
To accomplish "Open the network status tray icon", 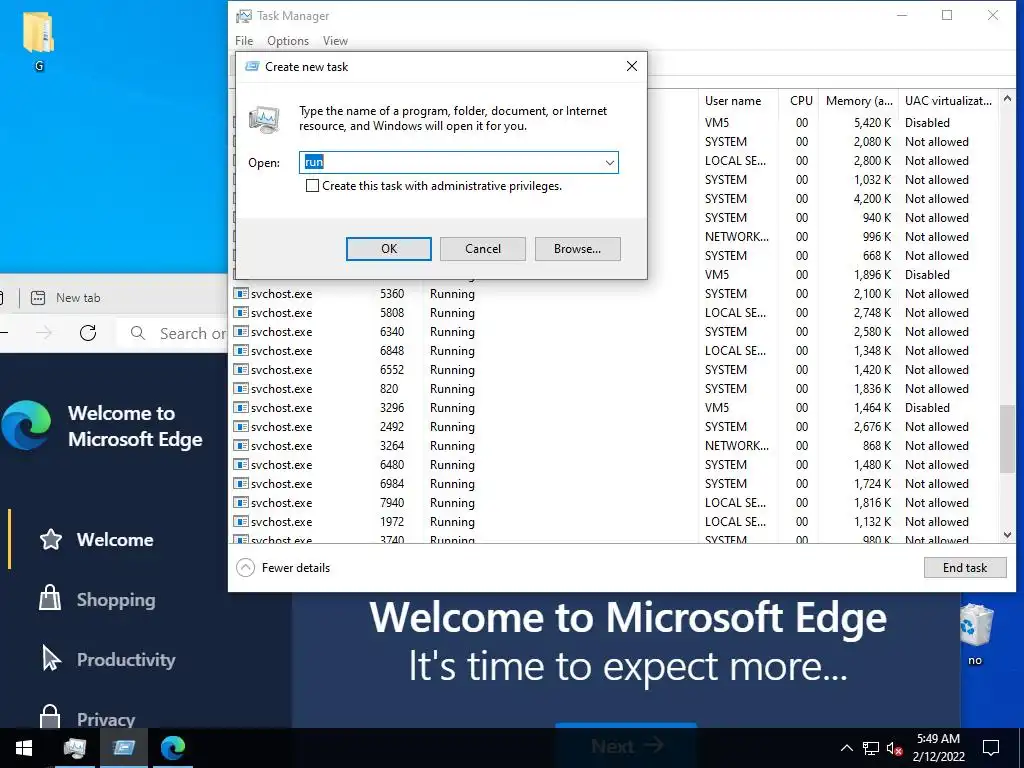I will tap(871, 748).
